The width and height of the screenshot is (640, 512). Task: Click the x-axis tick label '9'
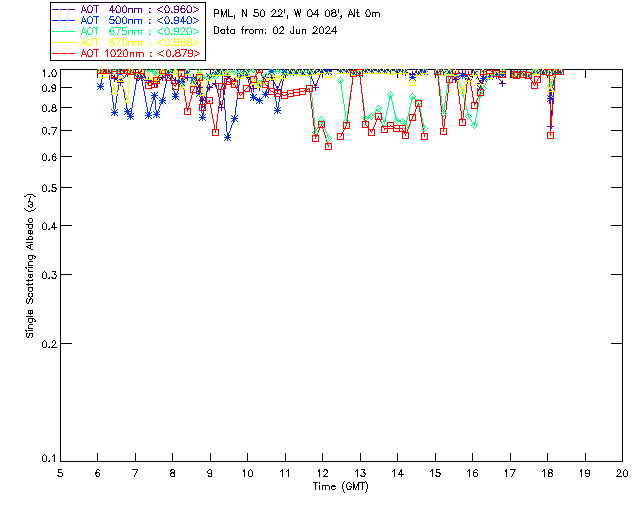pyautogui.click(x=210, y=474)
